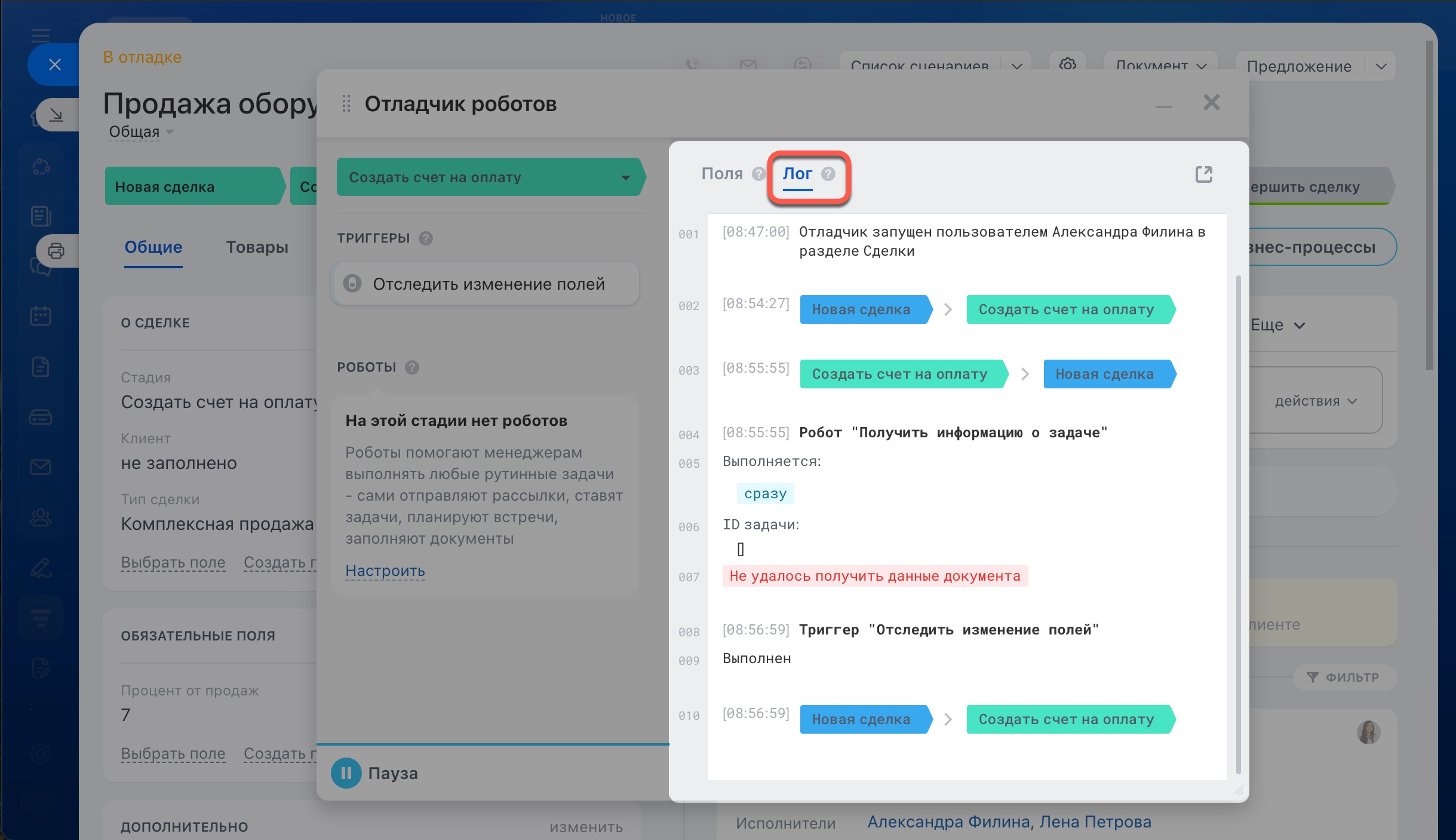The image size is (1456, 840).
Task: Click the print icon on left sidebar
Action: [56, 251]
